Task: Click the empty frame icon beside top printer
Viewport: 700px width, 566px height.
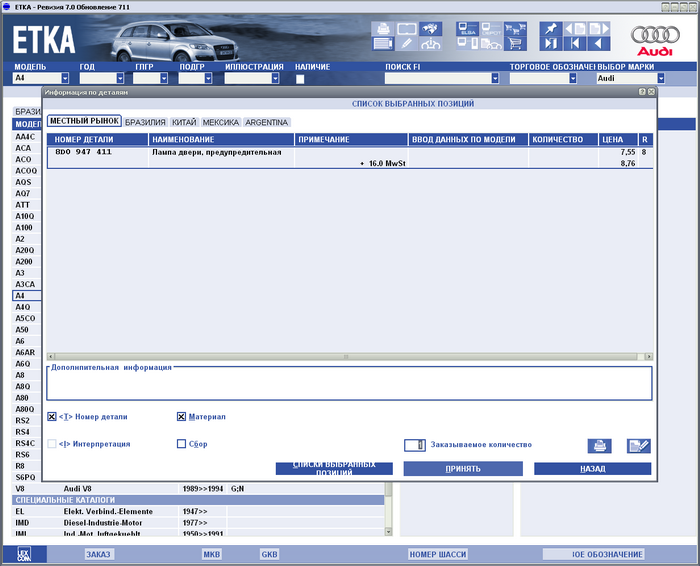Action: [x=406, y=29]
